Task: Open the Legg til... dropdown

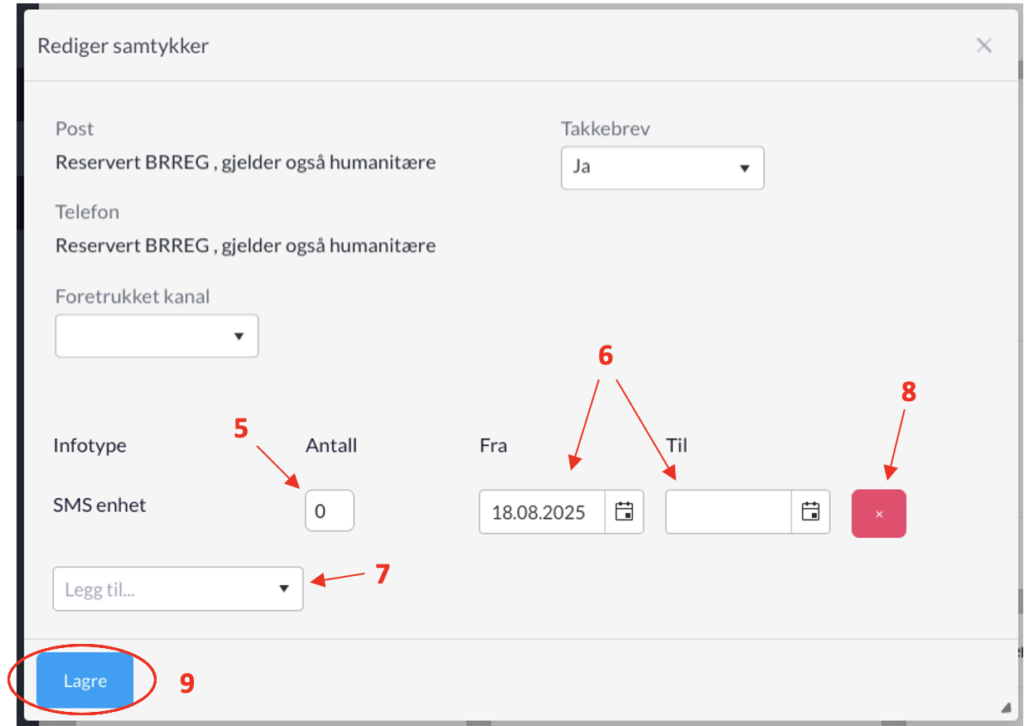Action: coord(178,589)
